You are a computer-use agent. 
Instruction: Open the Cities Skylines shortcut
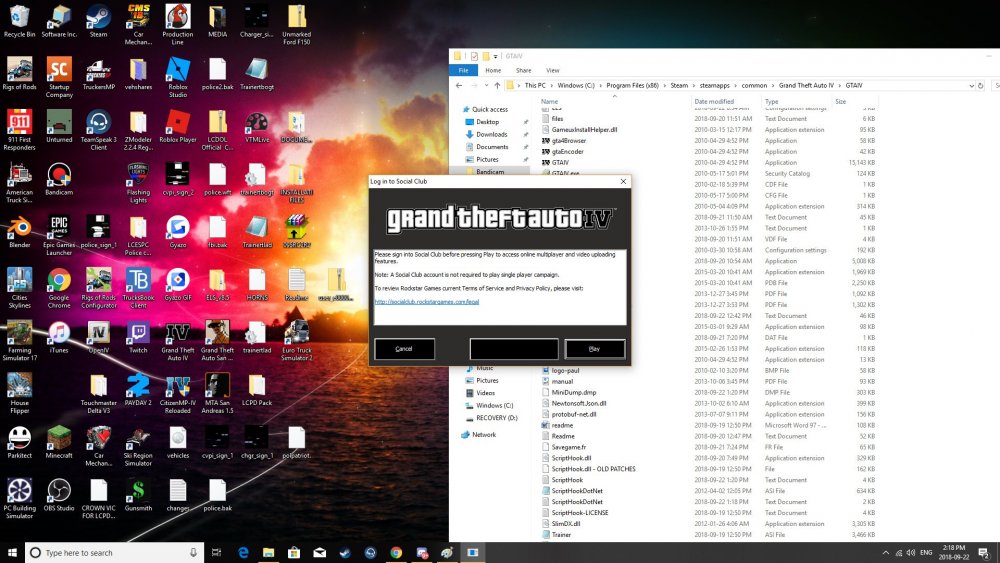pos(19,288)
